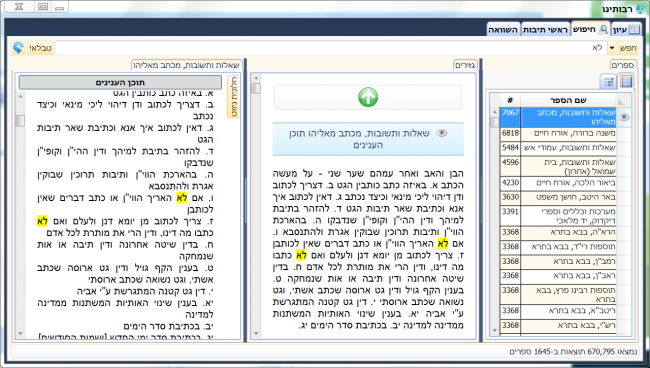The width and height of the screenshot is (650, 368).
Task: Click the books list scrollbar up arrow
Action: tap(494, 112)
